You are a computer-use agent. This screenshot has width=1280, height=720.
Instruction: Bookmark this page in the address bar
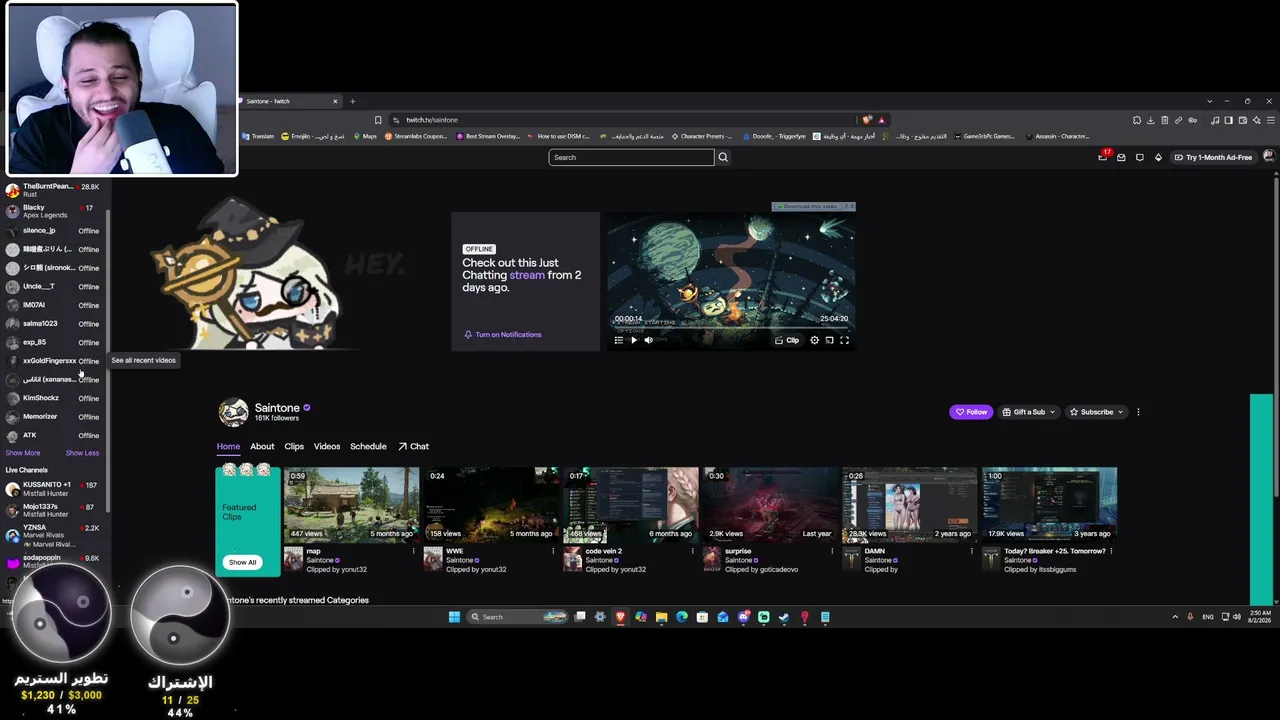(378, 120)
